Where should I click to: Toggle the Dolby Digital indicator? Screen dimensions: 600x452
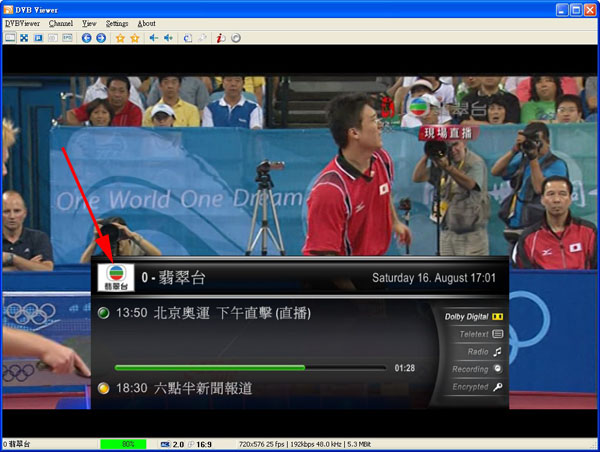(473, 316)
